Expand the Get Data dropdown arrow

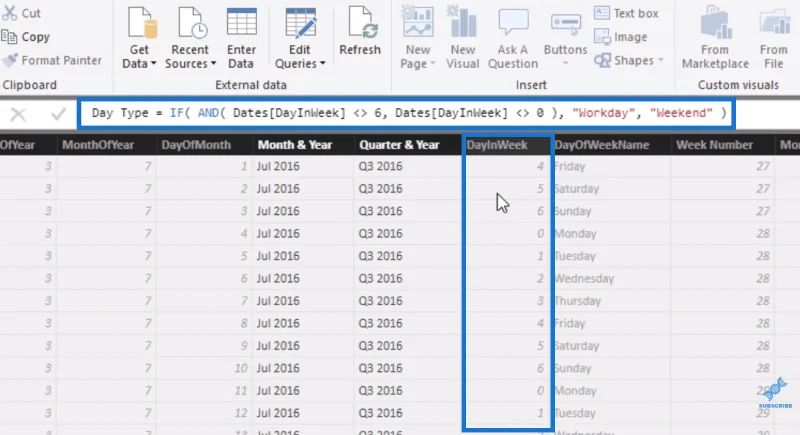coord(153,64)
